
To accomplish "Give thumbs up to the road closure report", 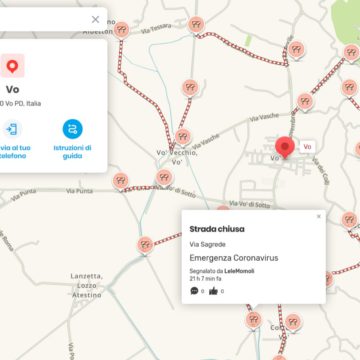I will point(213,291).
